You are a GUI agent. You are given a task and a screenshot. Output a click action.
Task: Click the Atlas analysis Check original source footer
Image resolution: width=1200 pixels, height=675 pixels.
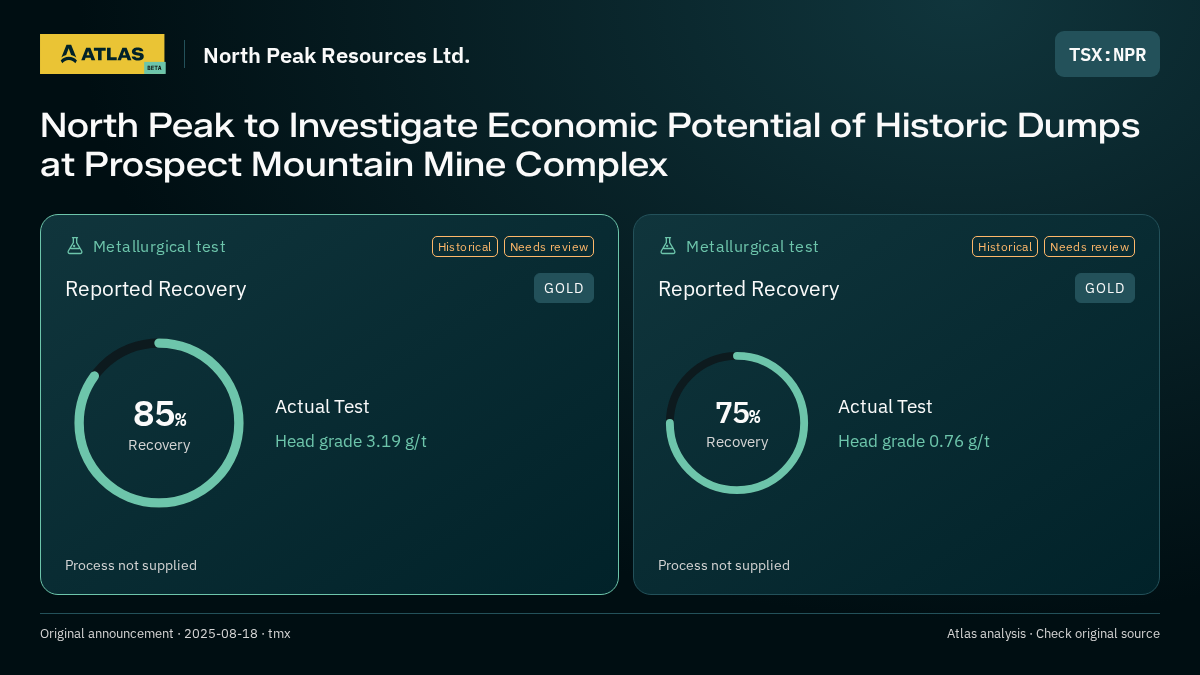coord(1053,634)
